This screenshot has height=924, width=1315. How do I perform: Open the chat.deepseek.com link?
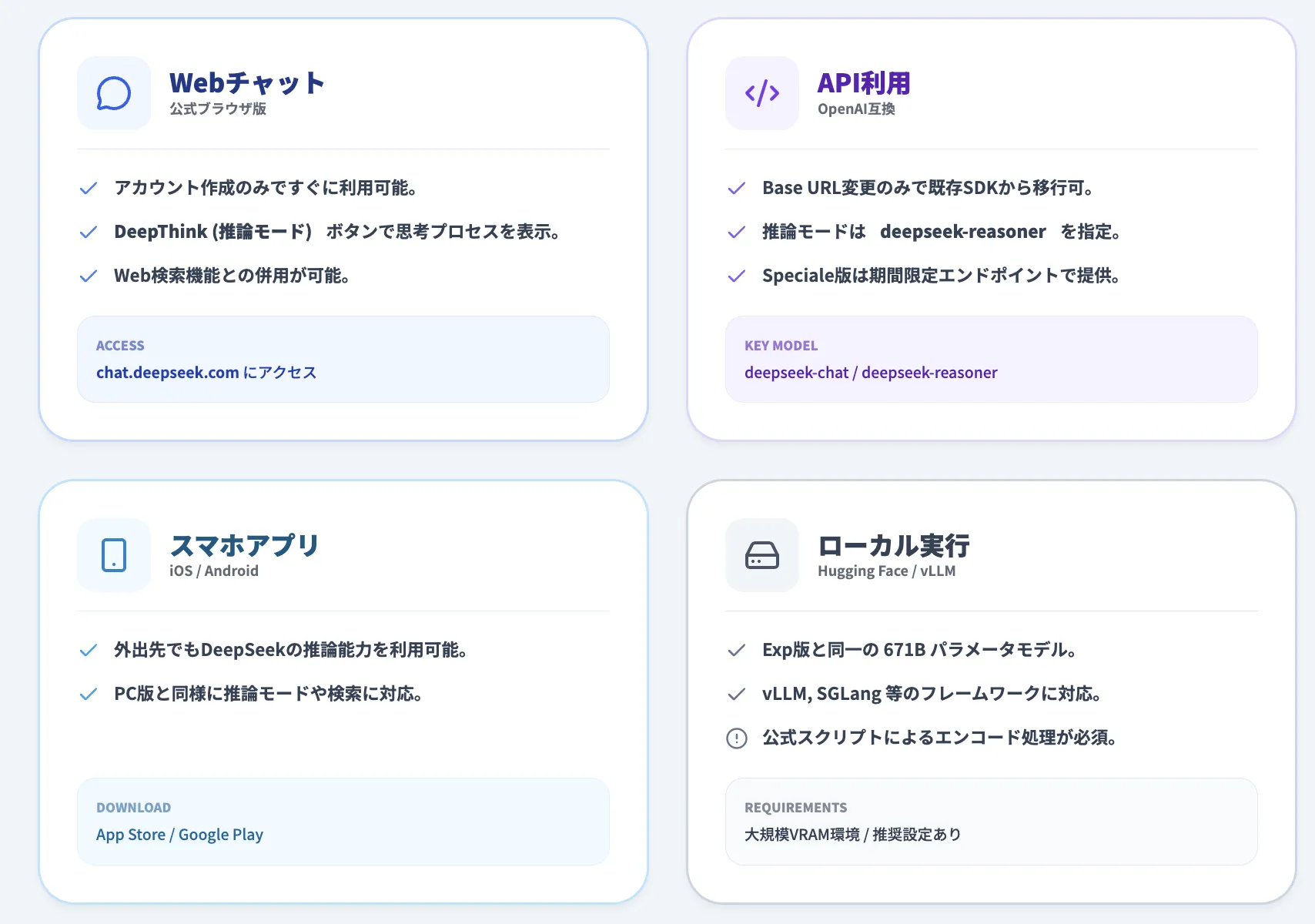[x=167, y=372]
